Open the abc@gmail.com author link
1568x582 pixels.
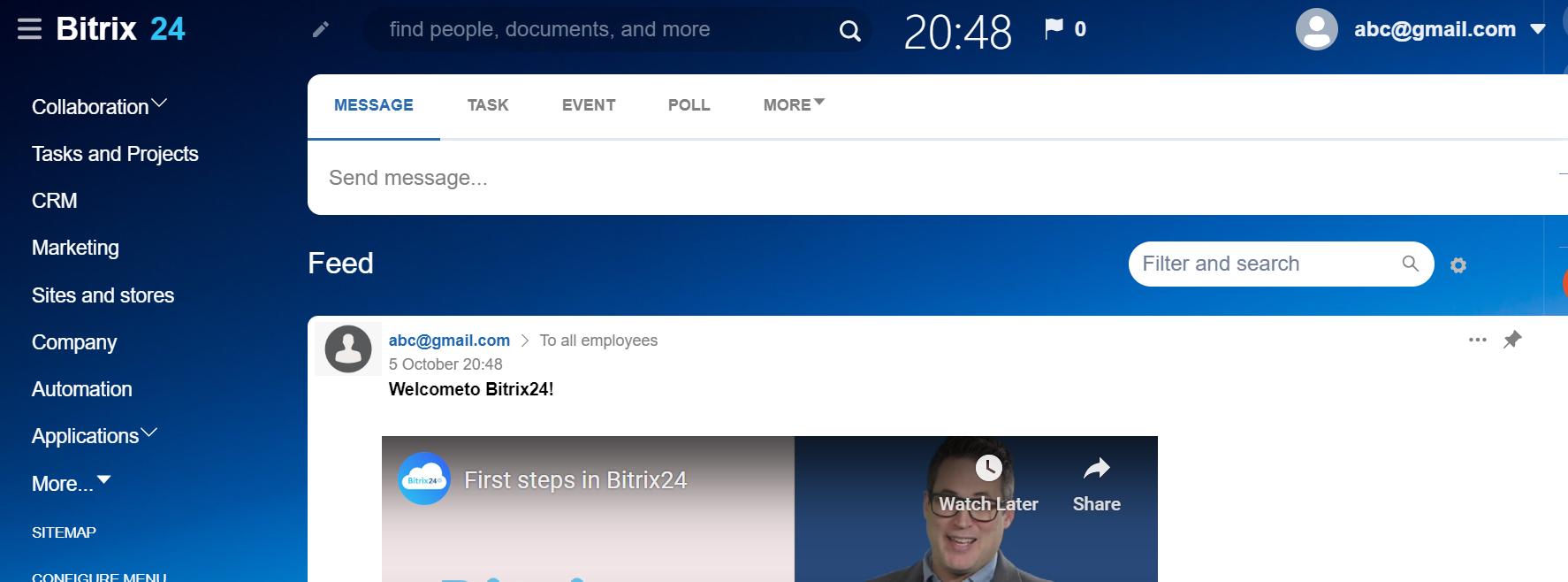tap(449, 341)
